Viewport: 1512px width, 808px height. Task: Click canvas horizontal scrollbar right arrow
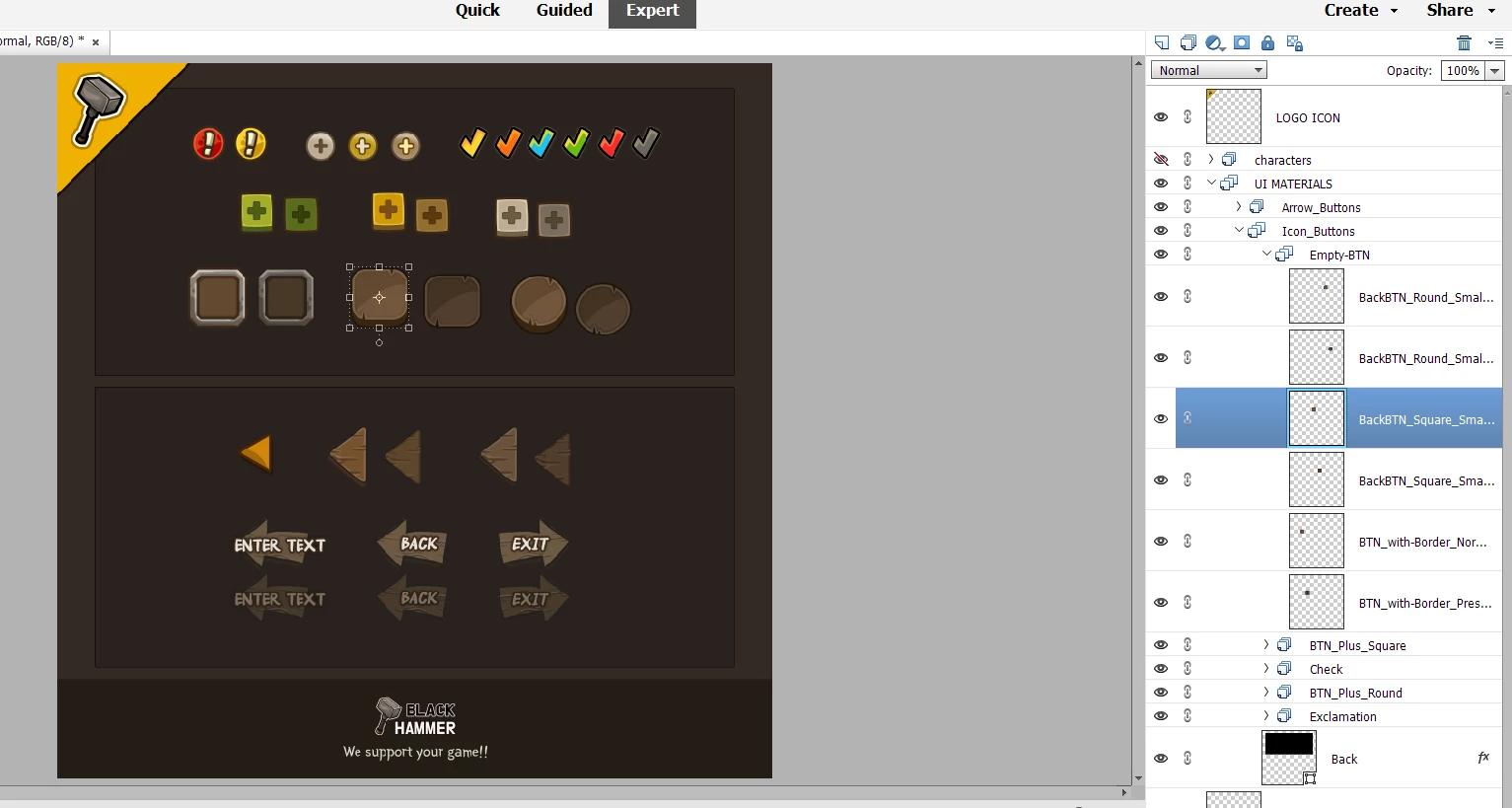[x=1123, y=792]
